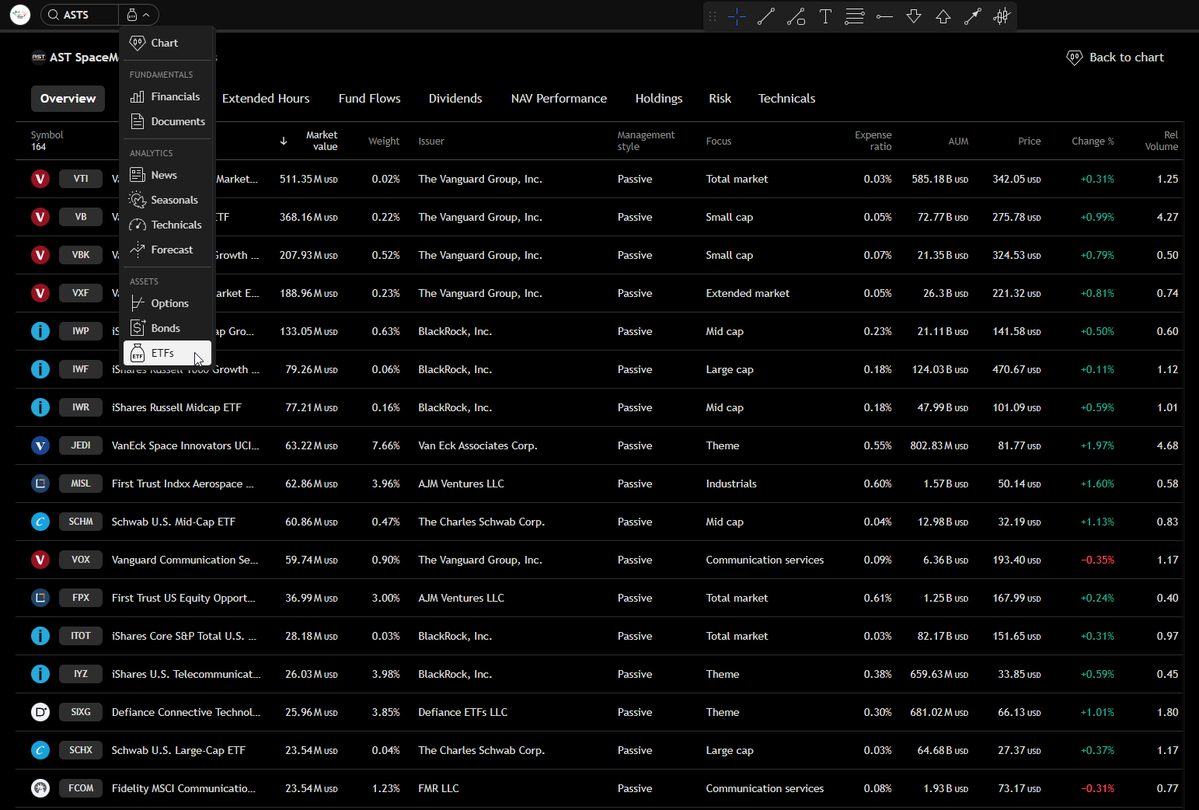The width and height of the screenshot is (1199, 810).
Task: Click the AST SpaceMobile logo icon
Action: (x=38, y=57)
